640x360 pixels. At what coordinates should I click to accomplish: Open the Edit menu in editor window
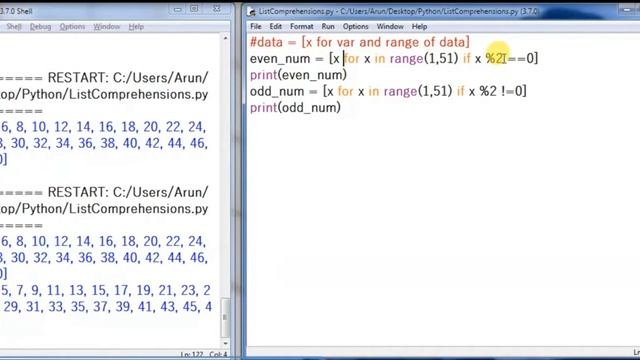click(276, 27)
